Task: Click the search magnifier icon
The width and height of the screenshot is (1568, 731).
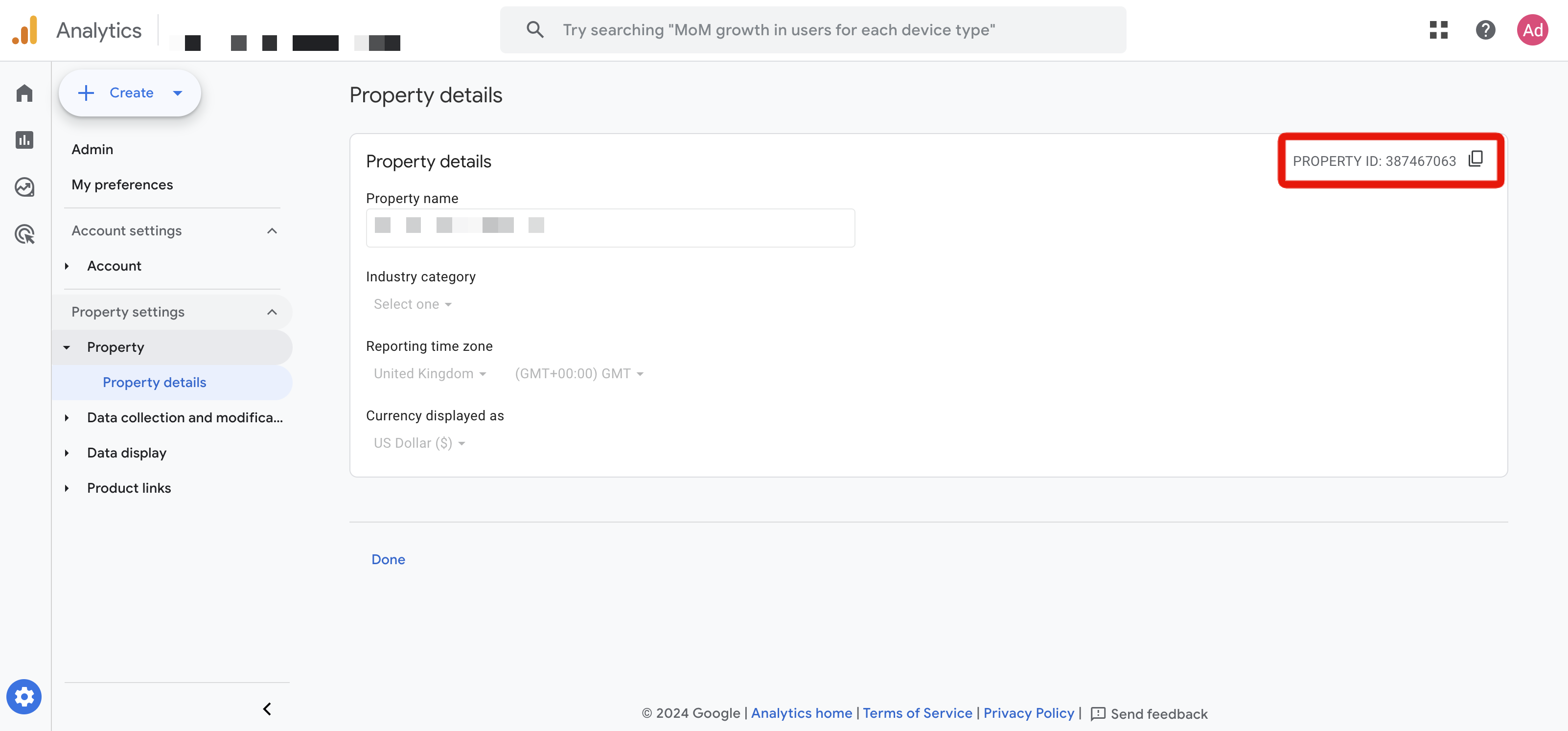Action: click(535, 30)
